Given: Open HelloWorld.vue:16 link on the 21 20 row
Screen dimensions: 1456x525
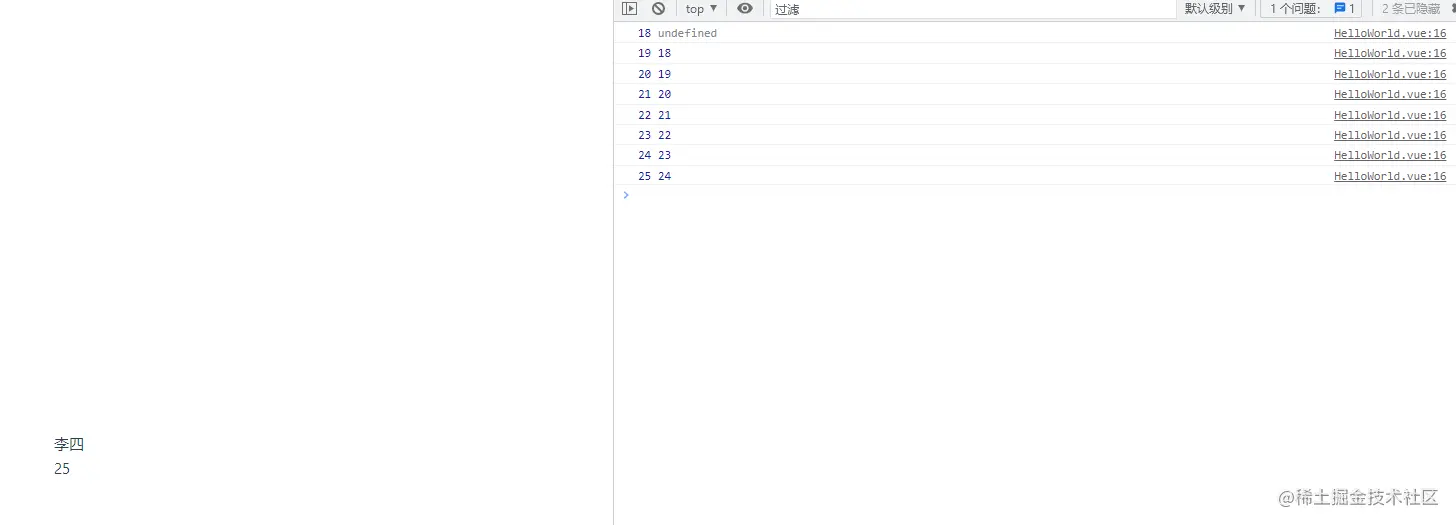Looking at the screenshot, I should coord(1389,94).
